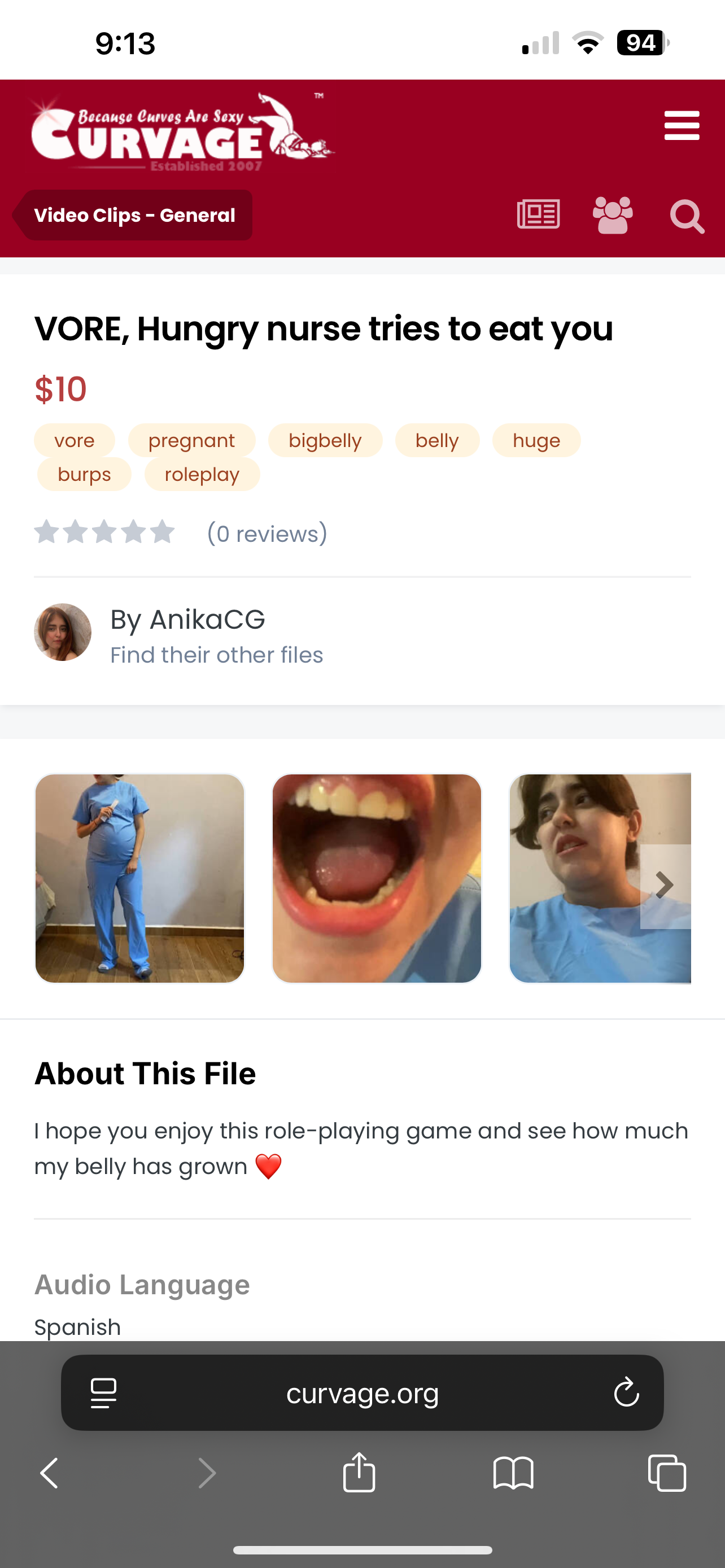This screenshot has height=1568, width=725.
Task: Tap the search magnifier icon
Action: (x=687, y=216)
